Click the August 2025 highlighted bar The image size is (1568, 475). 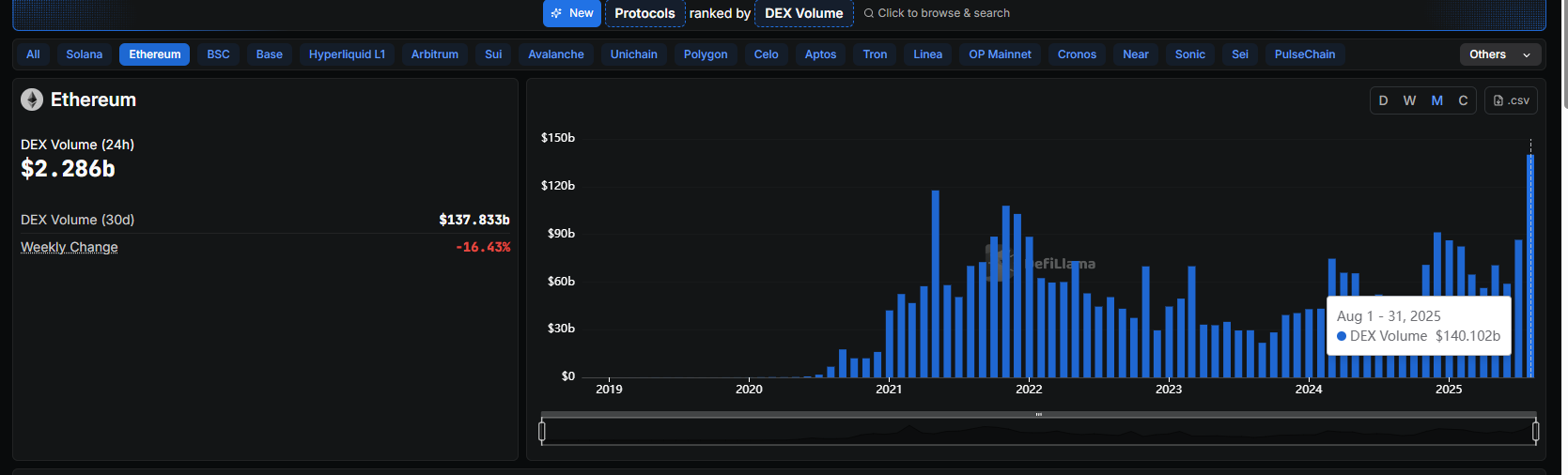(1530, 267)
